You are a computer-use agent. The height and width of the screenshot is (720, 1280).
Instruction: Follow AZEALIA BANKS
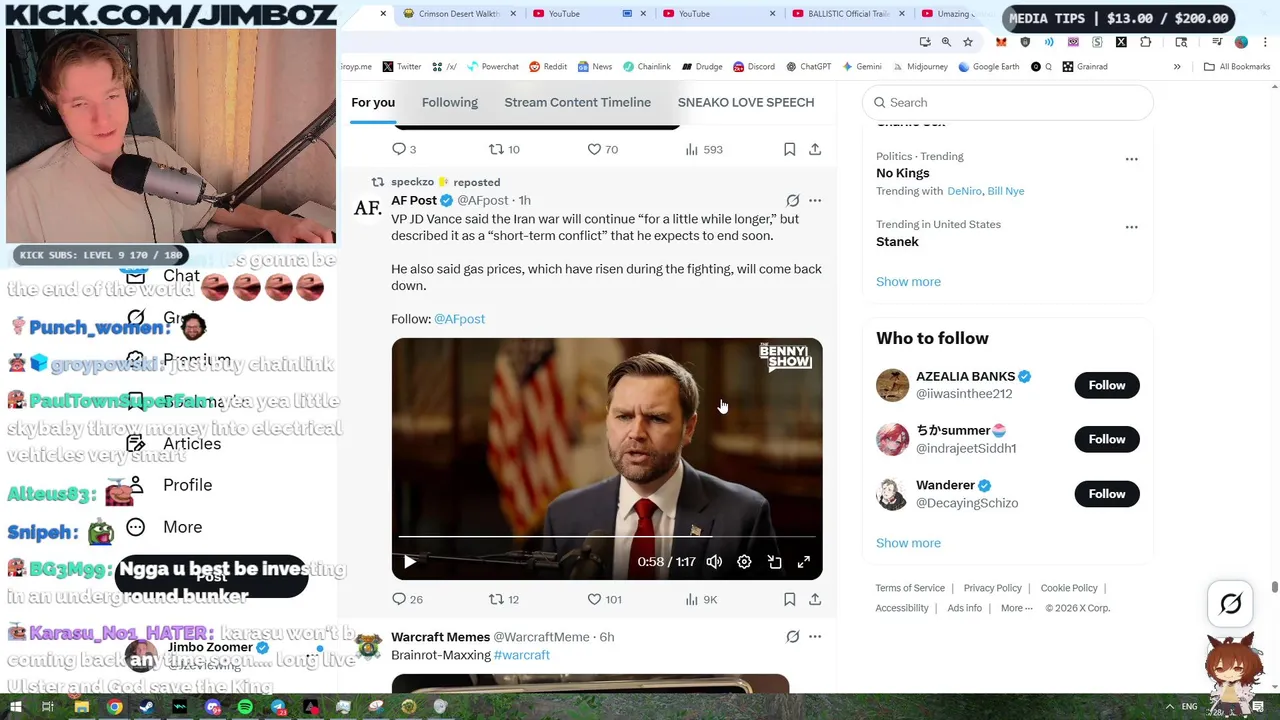click(x=1107, y=385)
